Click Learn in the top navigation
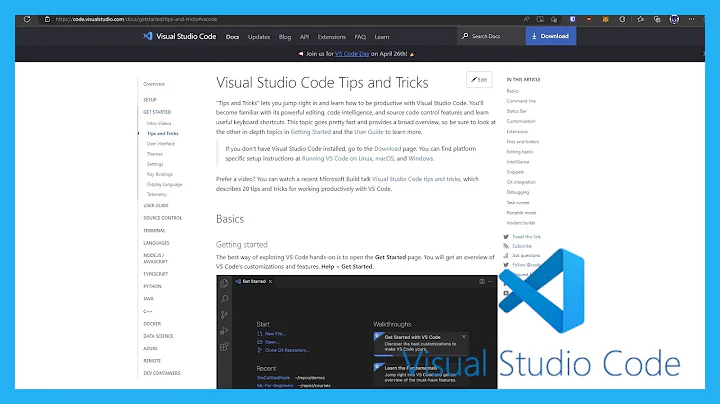Viewport: 720px width, 404px height. pos(382,37)
